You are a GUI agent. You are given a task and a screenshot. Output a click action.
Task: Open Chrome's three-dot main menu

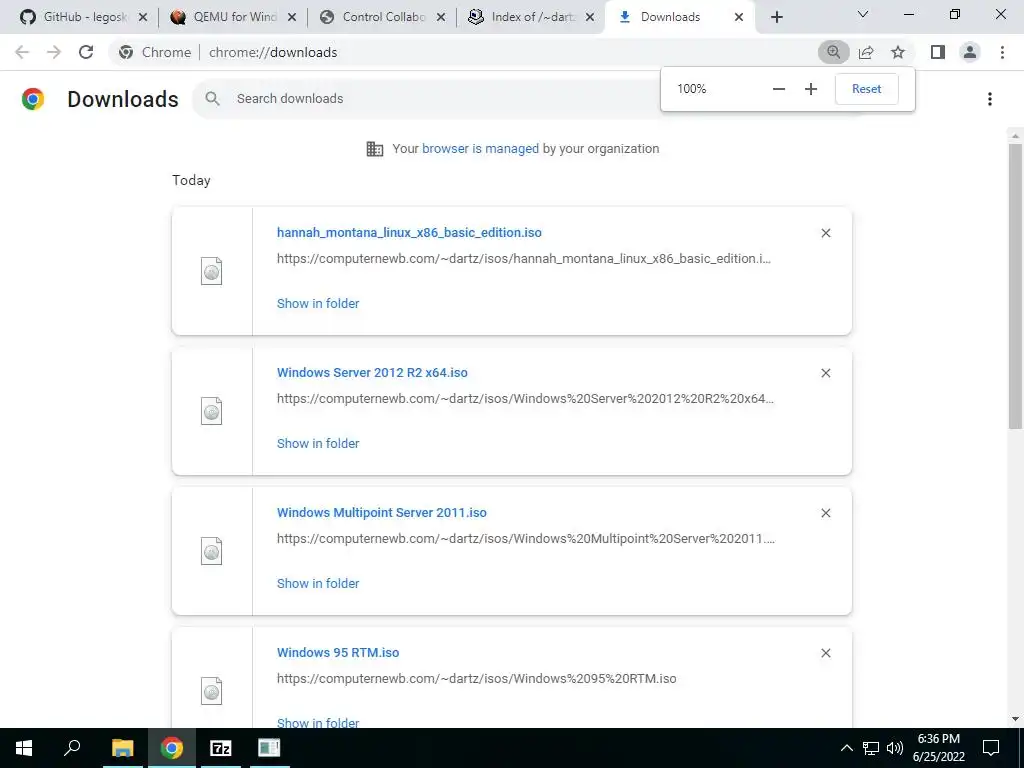click(1002, 52)
